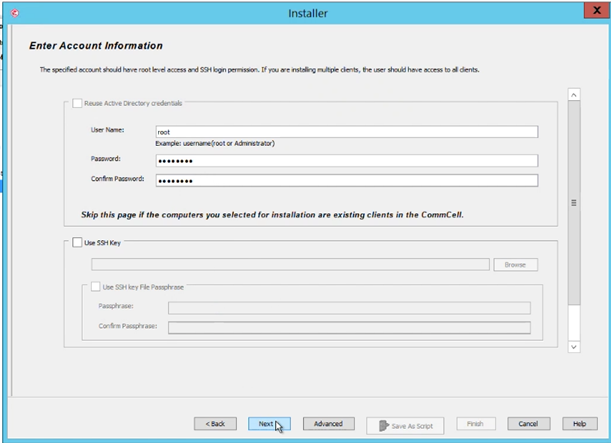612x443 pixels.
Task: Click the 'Skip this page' note text
Action: [272, 215]
